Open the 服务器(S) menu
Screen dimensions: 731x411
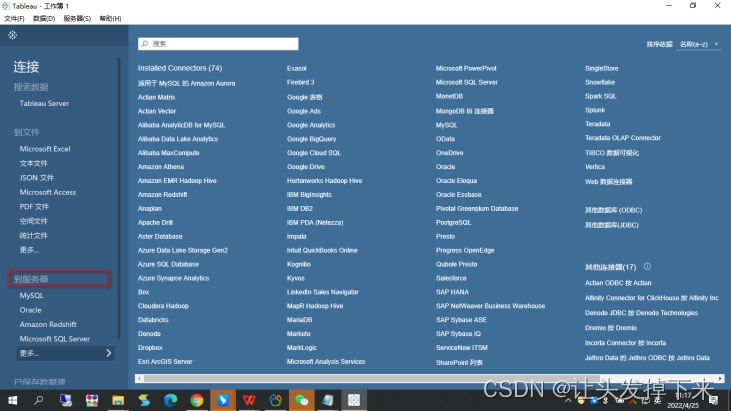[x=77, y=19]
